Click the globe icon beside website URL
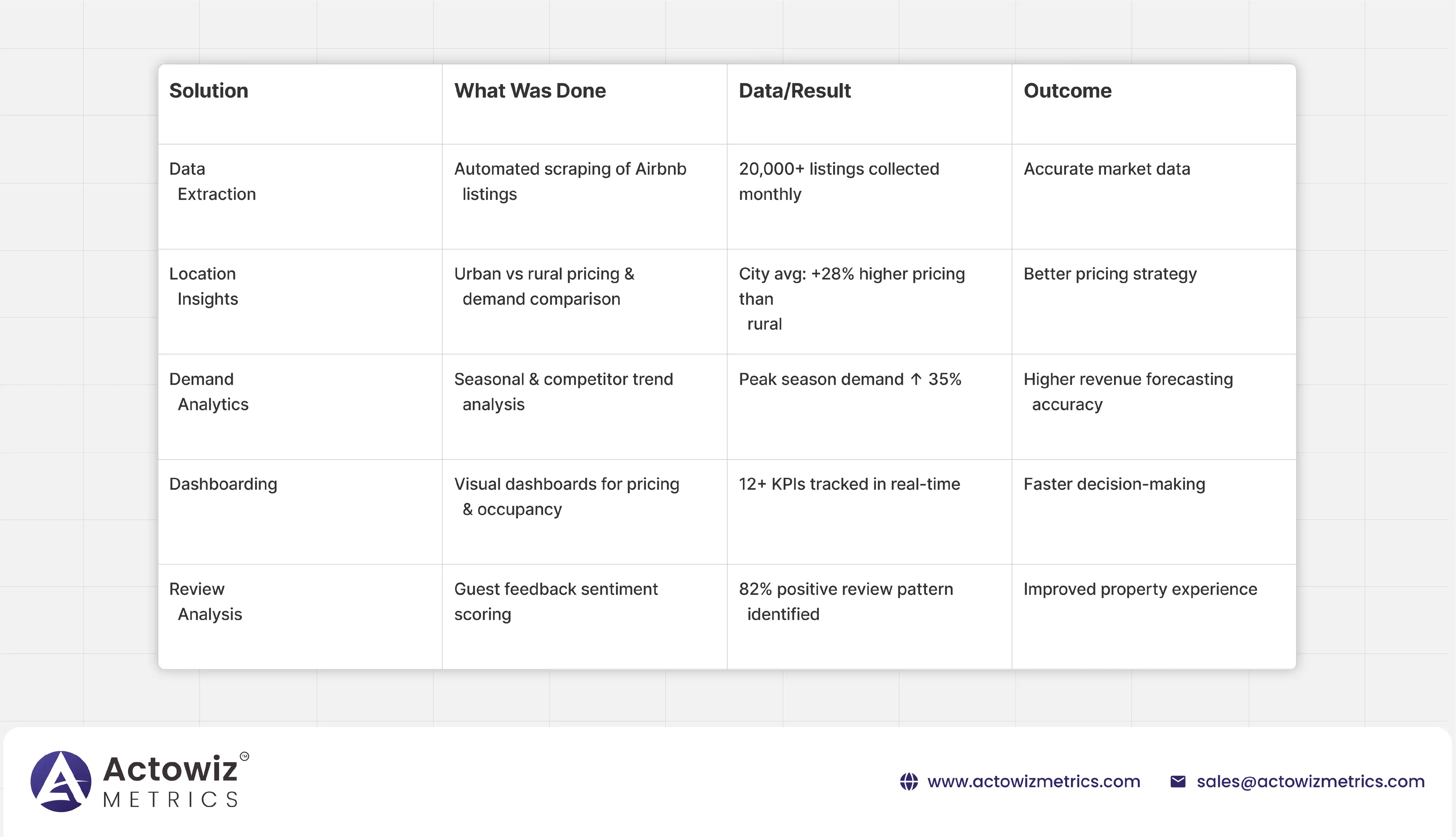Viewport: 1456px width, 837px height. [909, 782]
